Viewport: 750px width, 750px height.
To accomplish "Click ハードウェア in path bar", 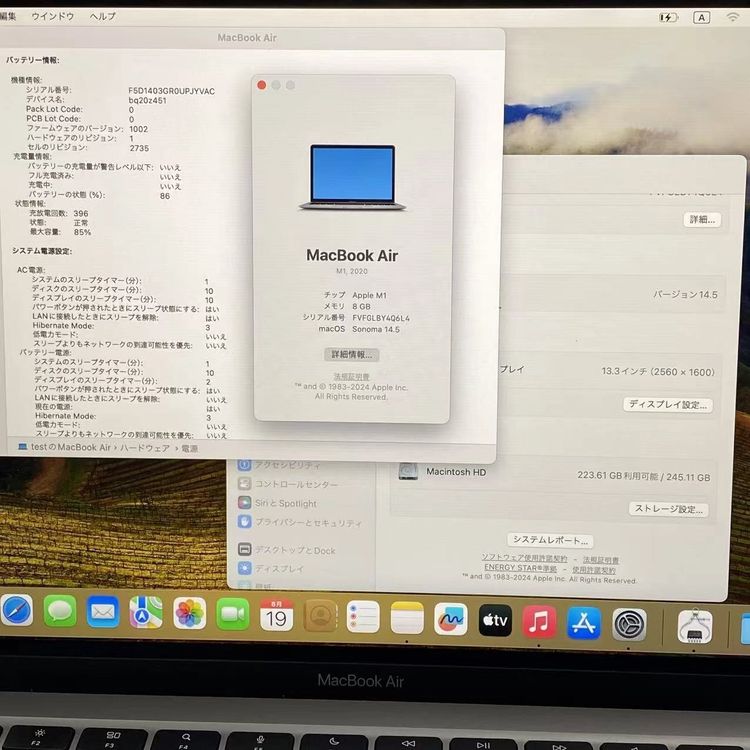I will [145, 448].
